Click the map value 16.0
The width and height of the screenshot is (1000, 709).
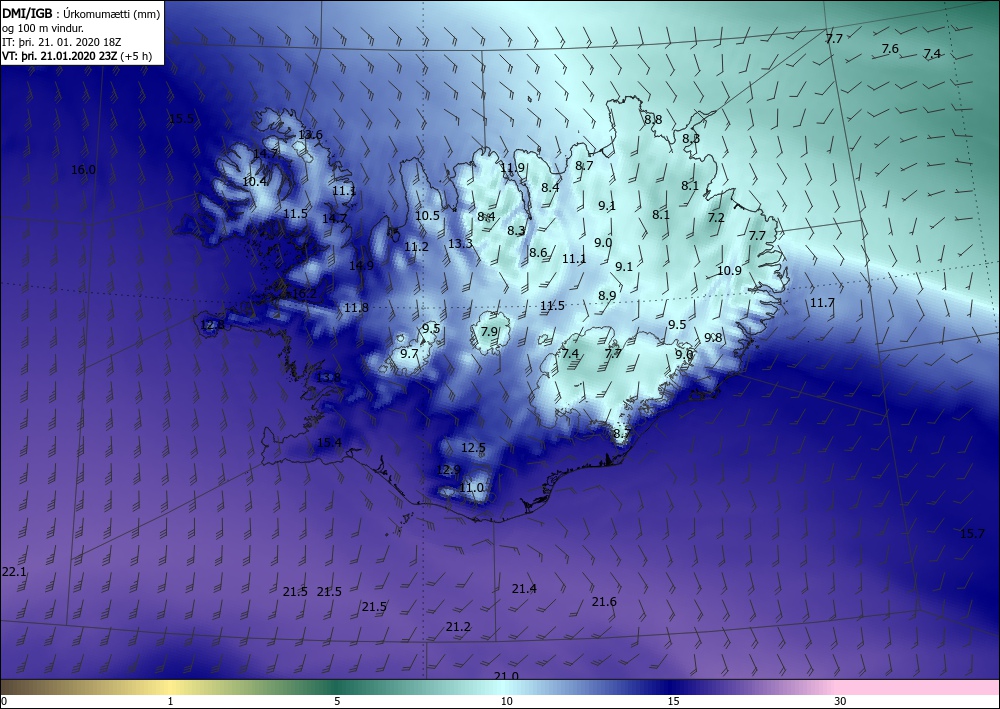pos(83,170)
